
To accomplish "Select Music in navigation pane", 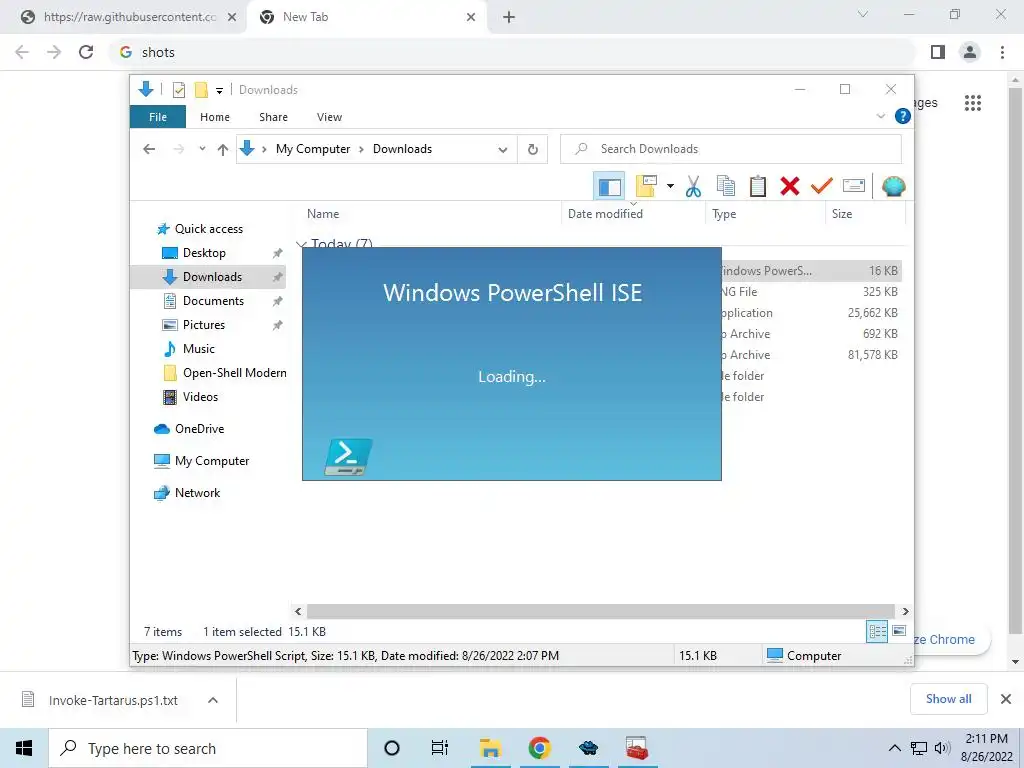I will (x=198, y=349).
